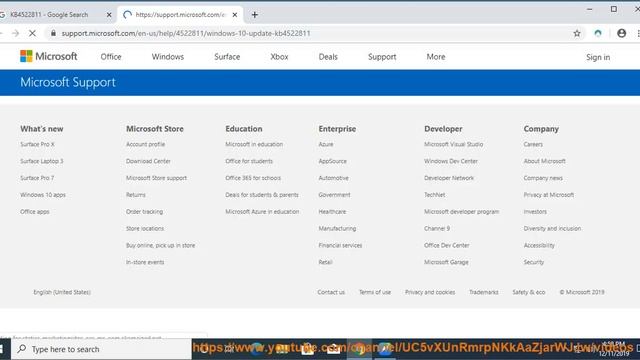Screen dimensions: 640x360
Task: Open the Deals menu item
Action: (x=328, y=57)
